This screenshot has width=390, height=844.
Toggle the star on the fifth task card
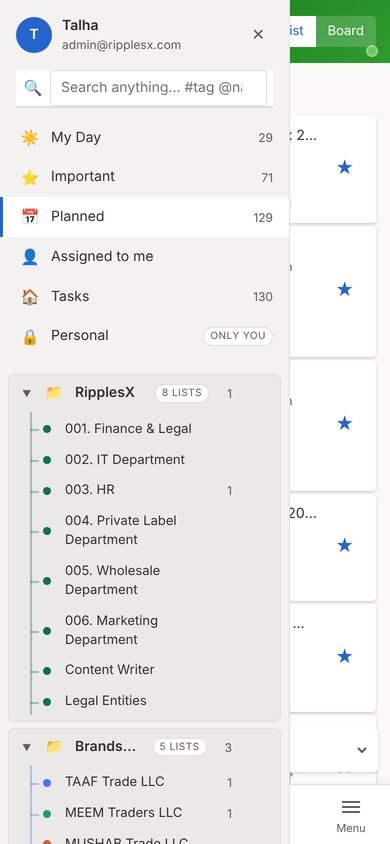click(x=344, y=656)
